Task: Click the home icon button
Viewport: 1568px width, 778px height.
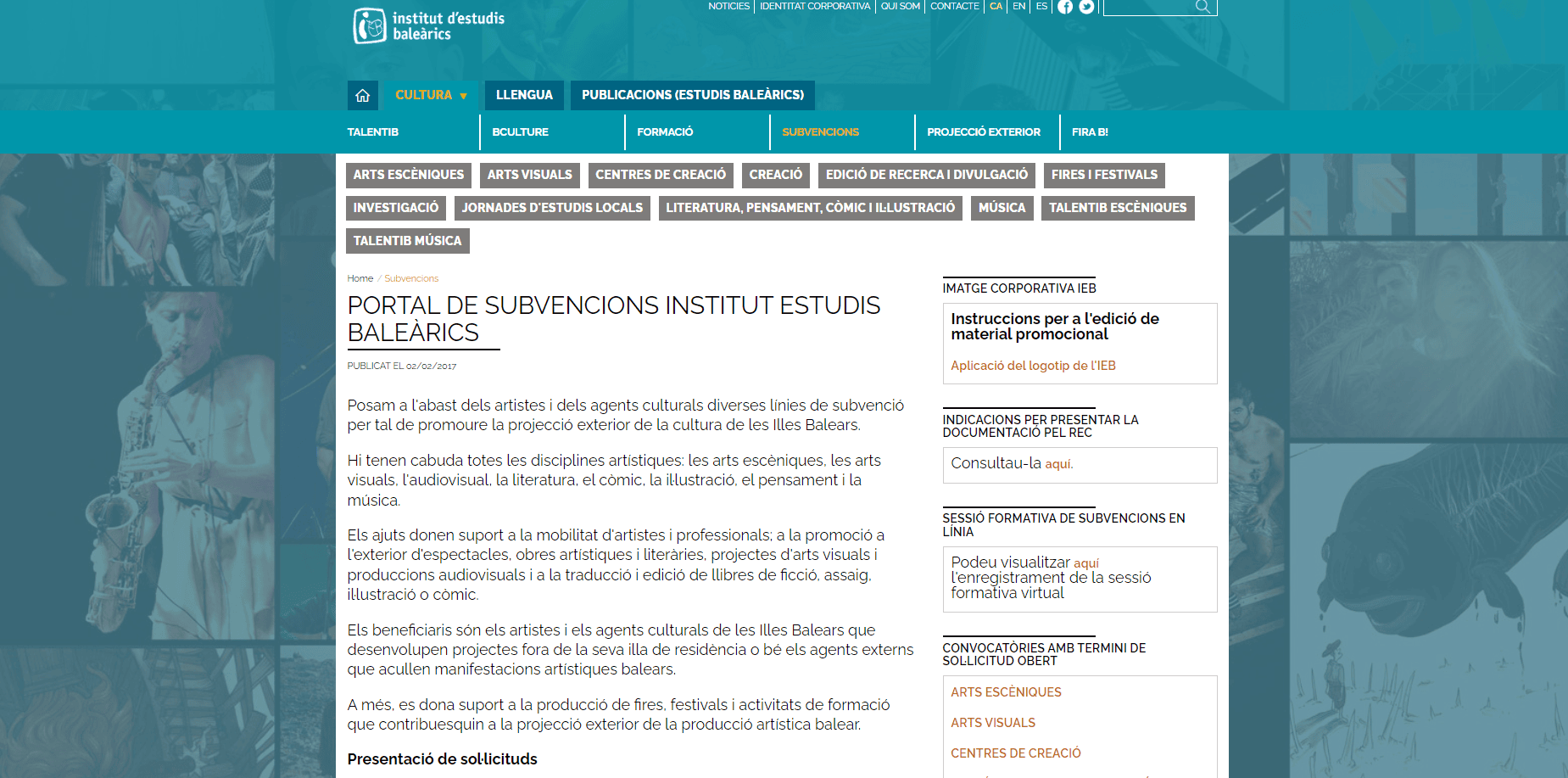Action: [x=362, y=95]
